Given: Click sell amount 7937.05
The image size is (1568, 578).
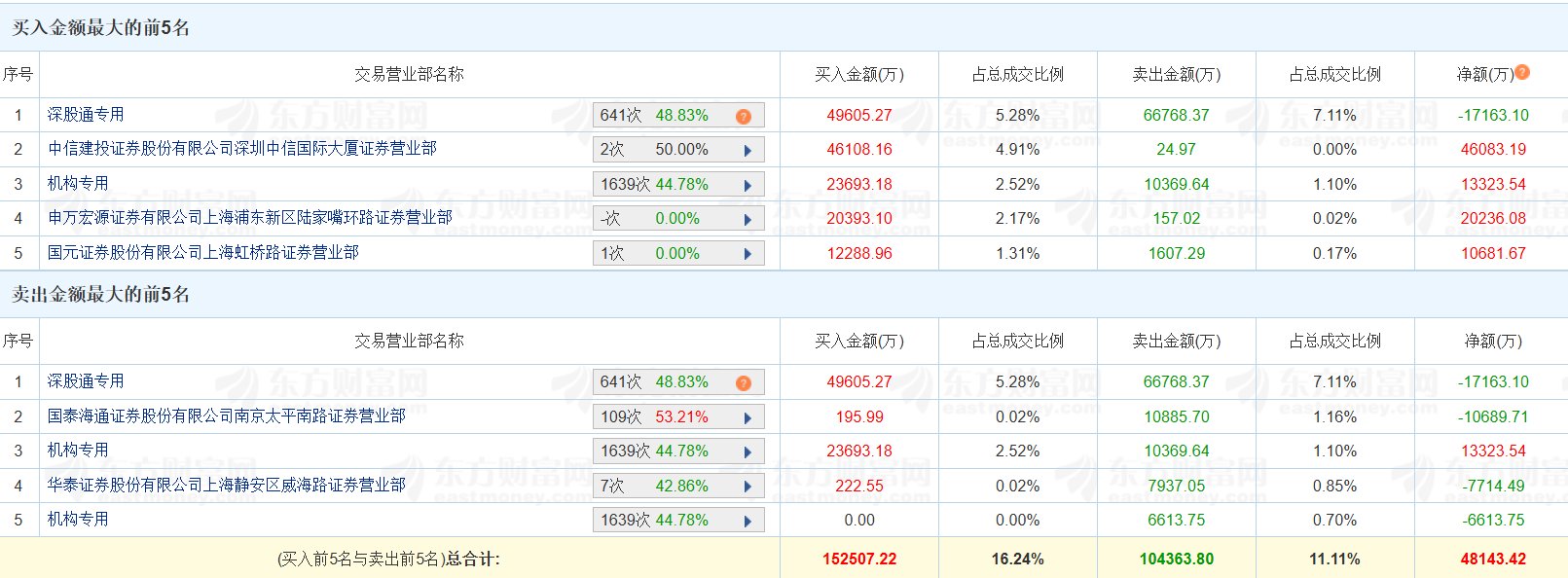Looking at the screenshot, I should [x=1177, y=487].
